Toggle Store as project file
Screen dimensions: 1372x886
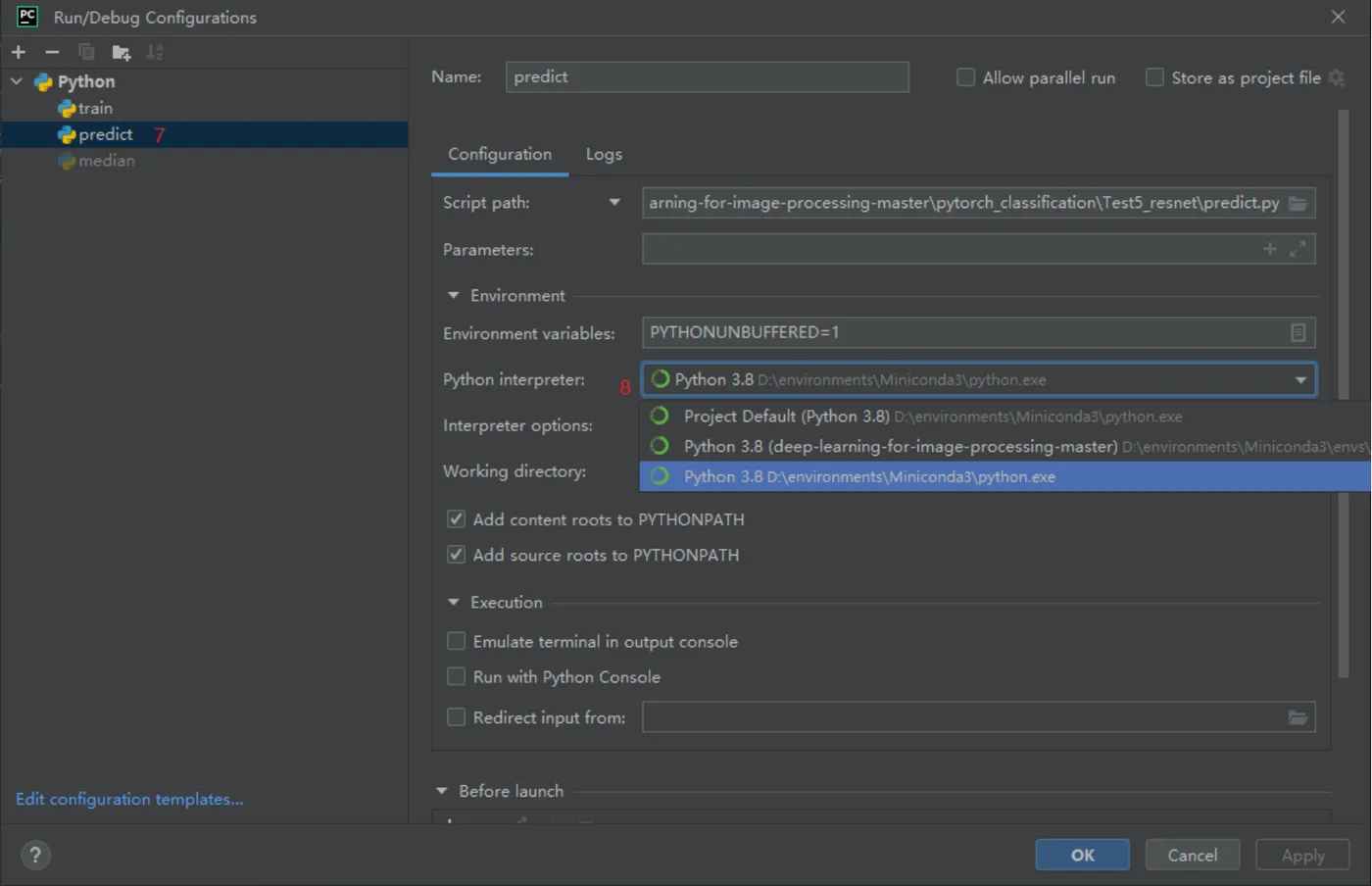coord(1154,77)
